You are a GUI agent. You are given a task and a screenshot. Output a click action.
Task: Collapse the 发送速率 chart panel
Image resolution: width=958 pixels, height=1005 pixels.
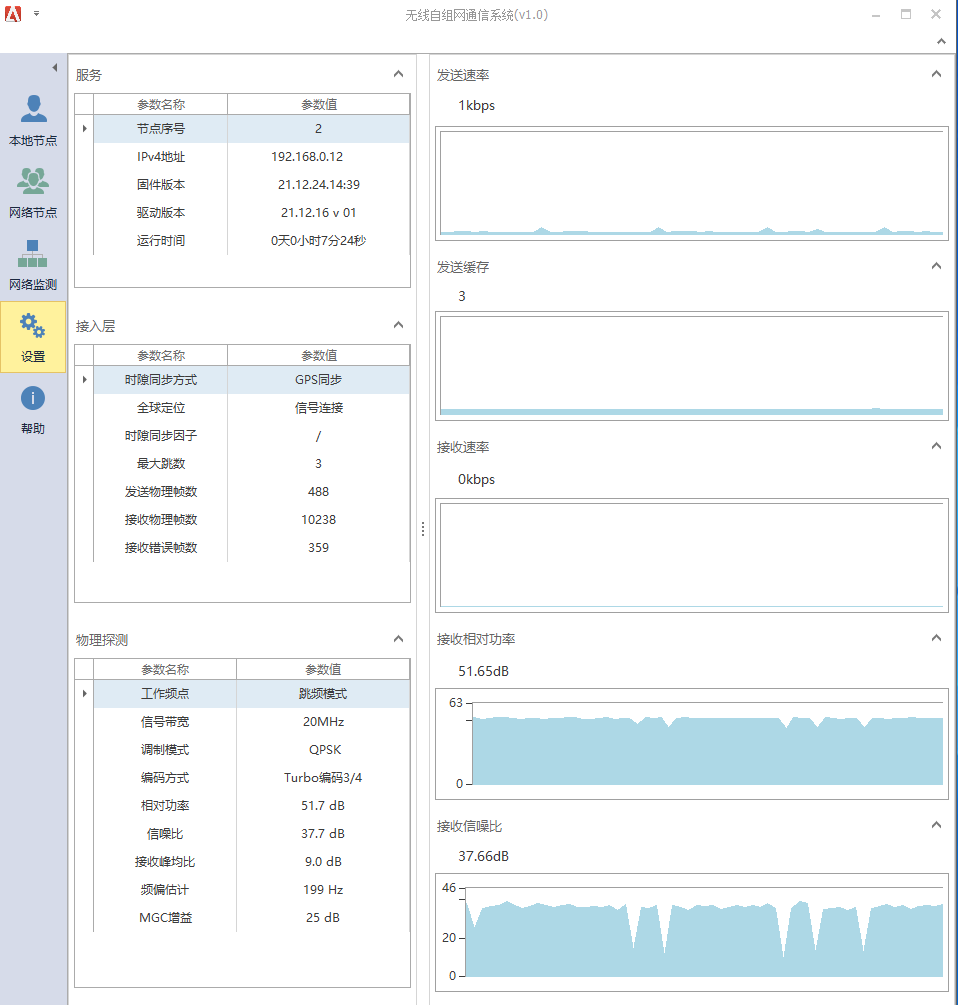(936, 74)
